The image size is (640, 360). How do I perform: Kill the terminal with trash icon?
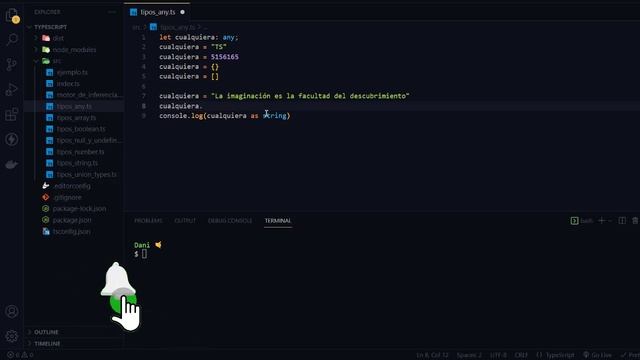tap(635, 220)
